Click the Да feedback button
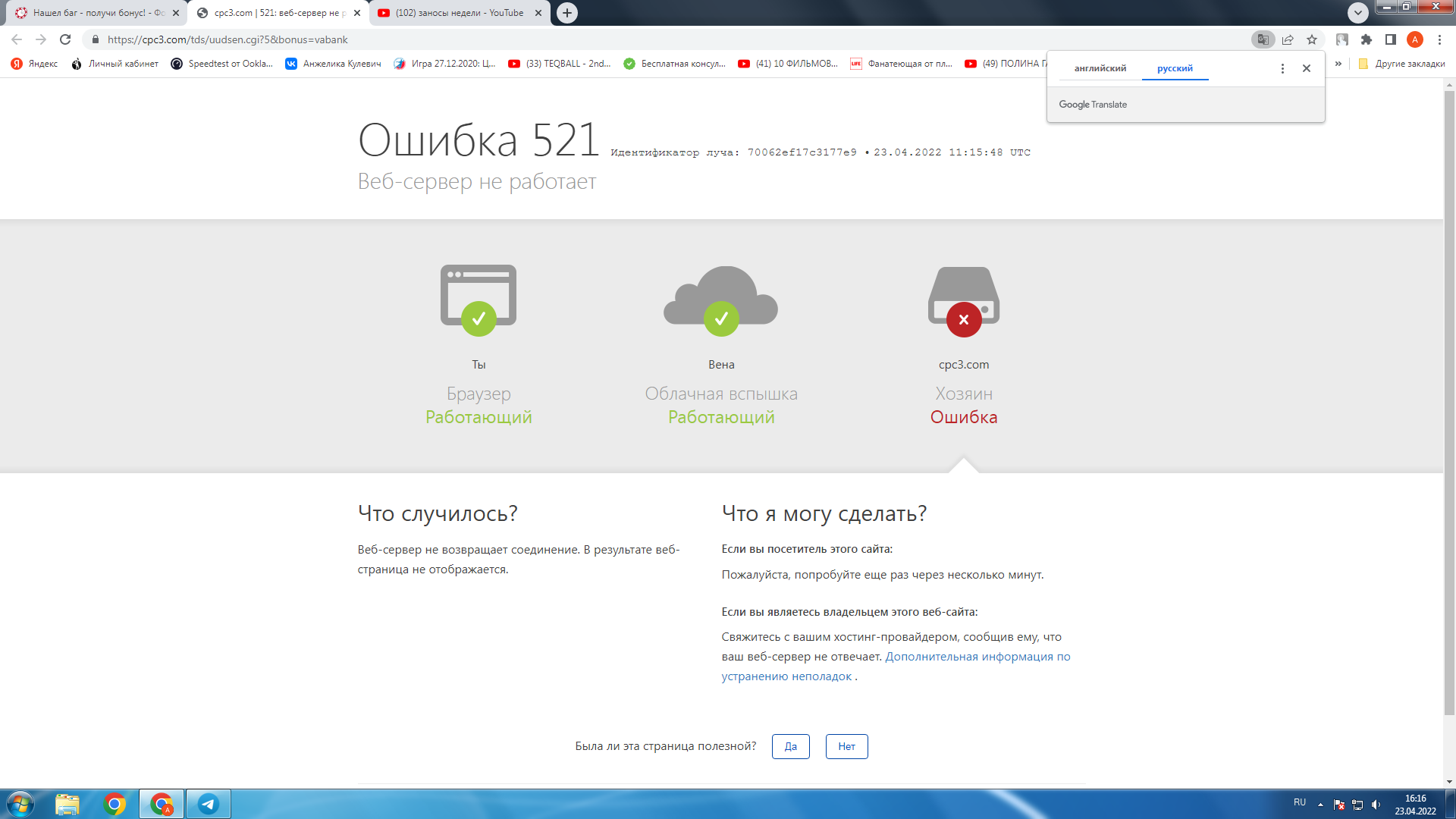The height and width of the screenshot is (819, 1456). pos(790,746)
